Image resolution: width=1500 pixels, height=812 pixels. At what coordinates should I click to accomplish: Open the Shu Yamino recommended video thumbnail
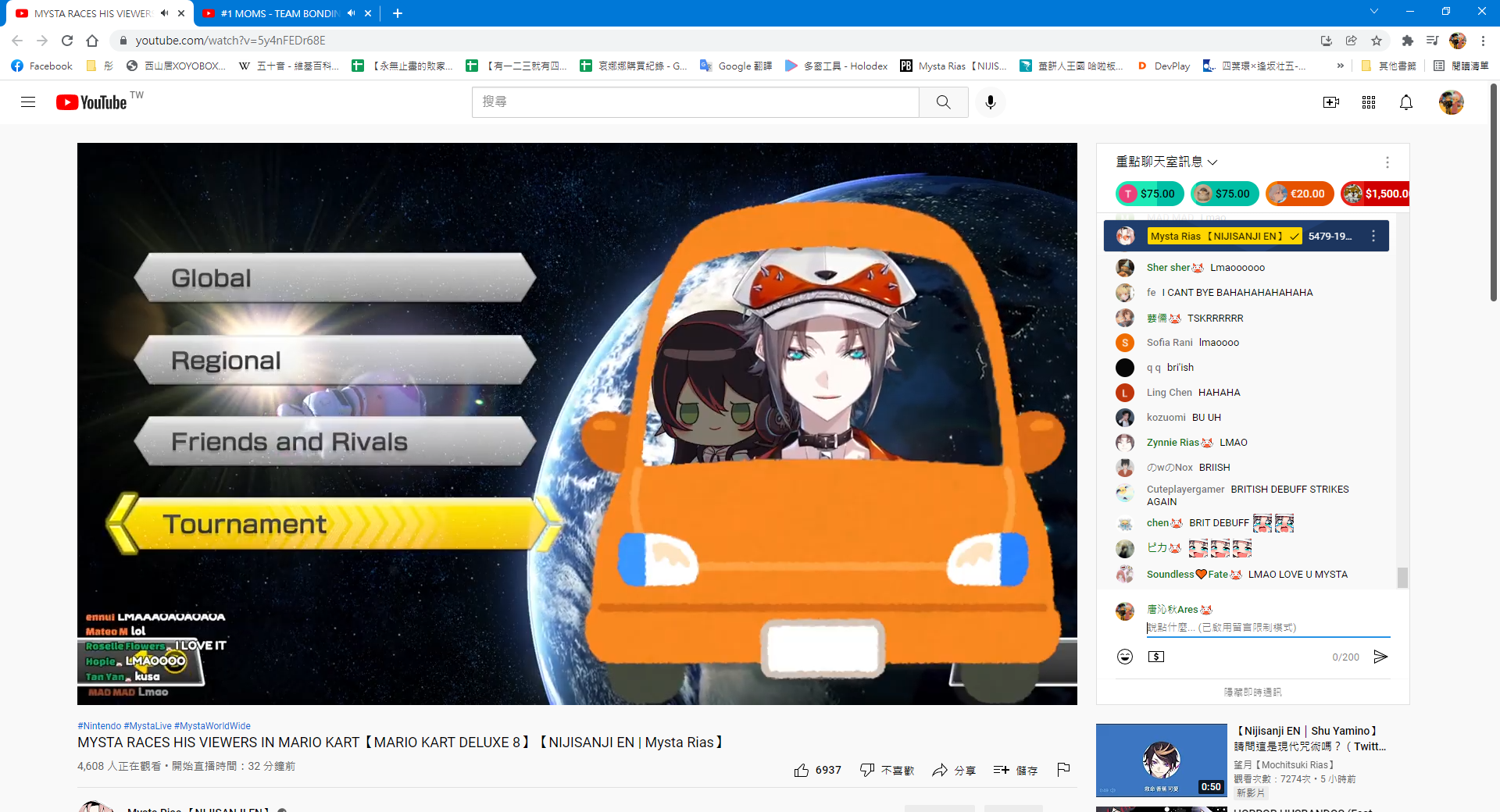(1161, 760)
